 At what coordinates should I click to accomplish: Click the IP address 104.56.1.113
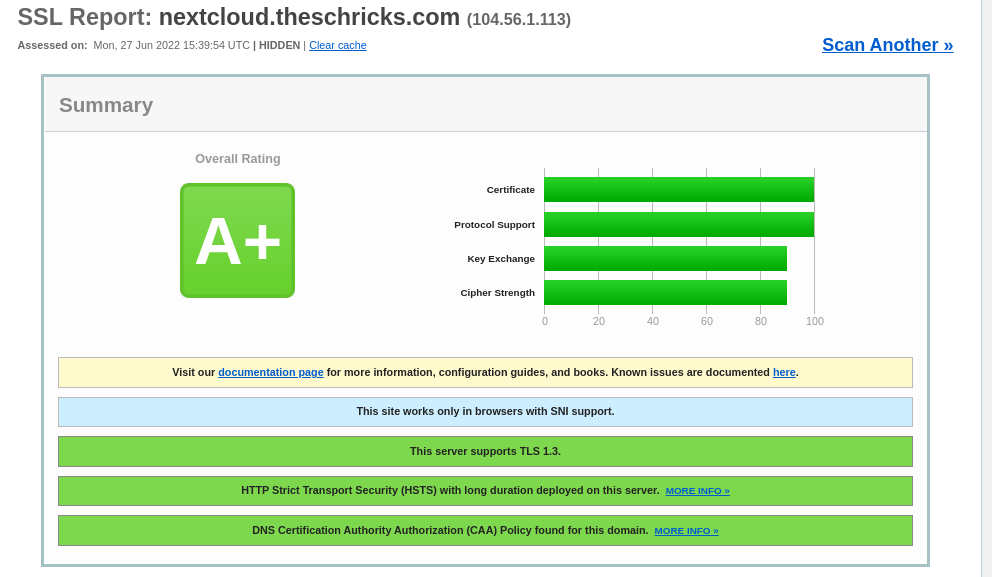[518, 20]
